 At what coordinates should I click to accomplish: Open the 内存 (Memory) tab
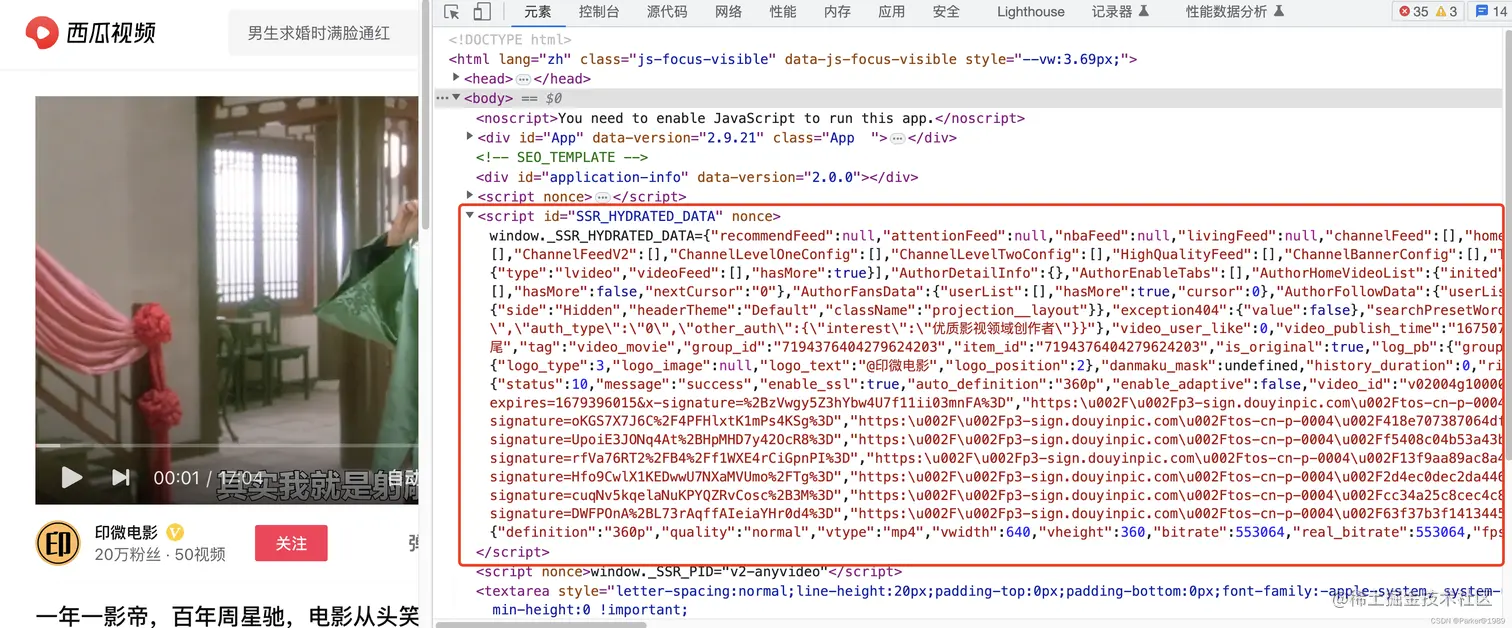click(837, 12)
